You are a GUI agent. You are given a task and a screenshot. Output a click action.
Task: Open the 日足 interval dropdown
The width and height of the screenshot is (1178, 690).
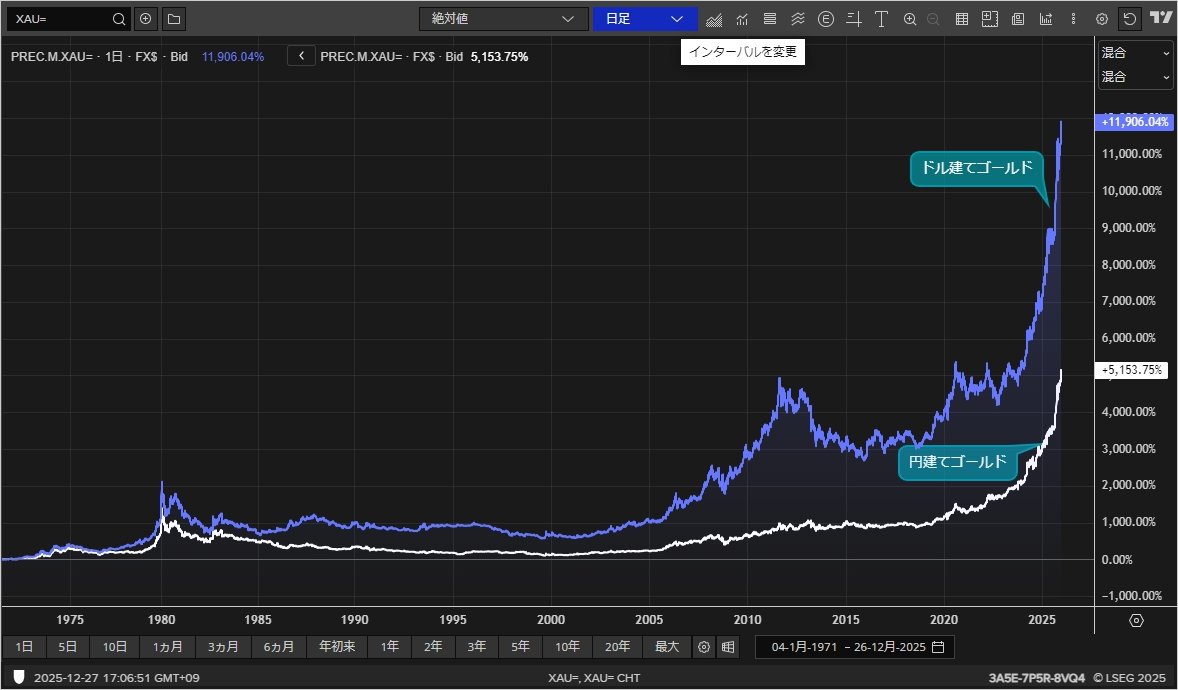644,18
